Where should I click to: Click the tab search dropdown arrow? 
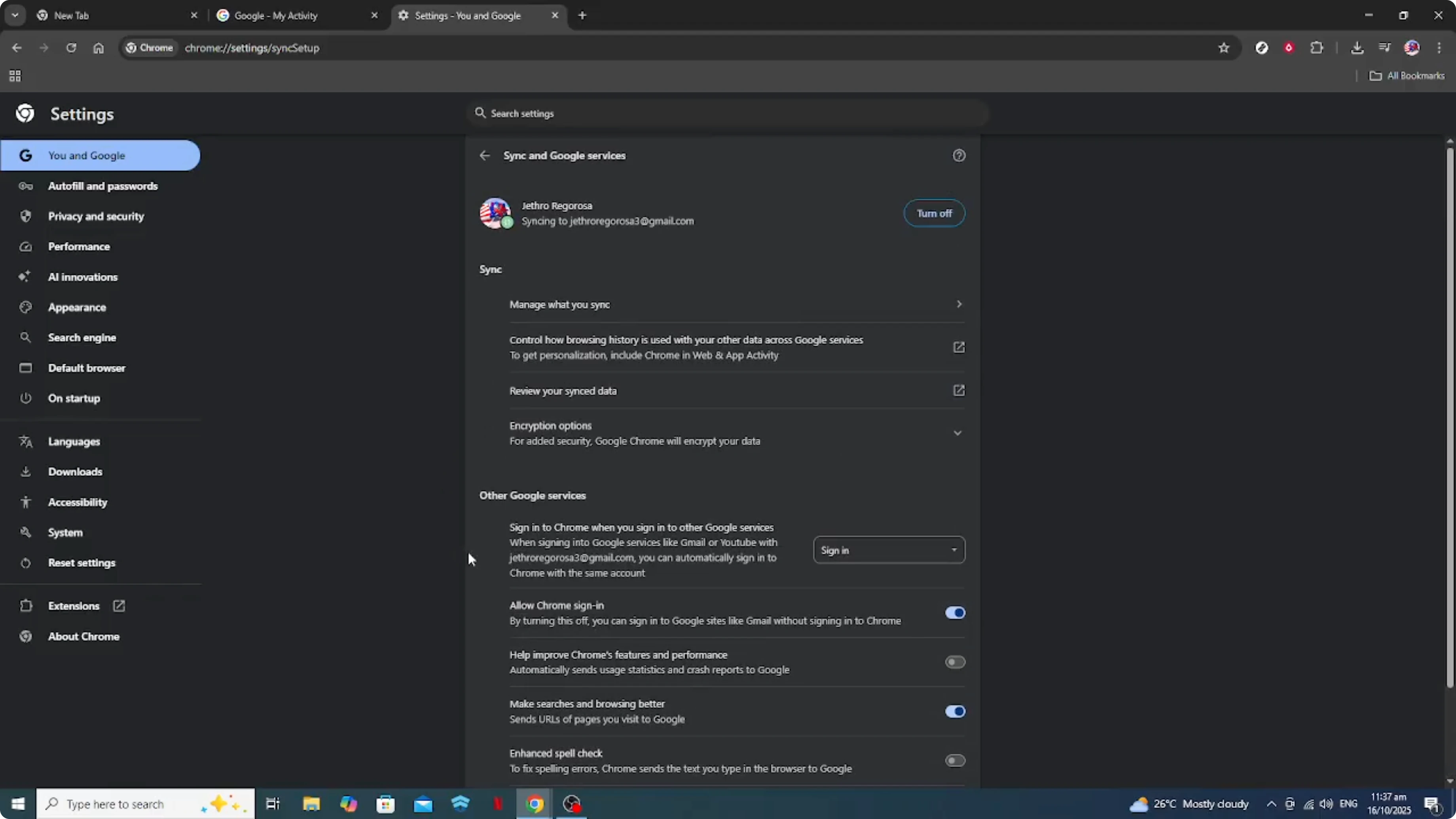pyautogui.click(x=15, y=15)
